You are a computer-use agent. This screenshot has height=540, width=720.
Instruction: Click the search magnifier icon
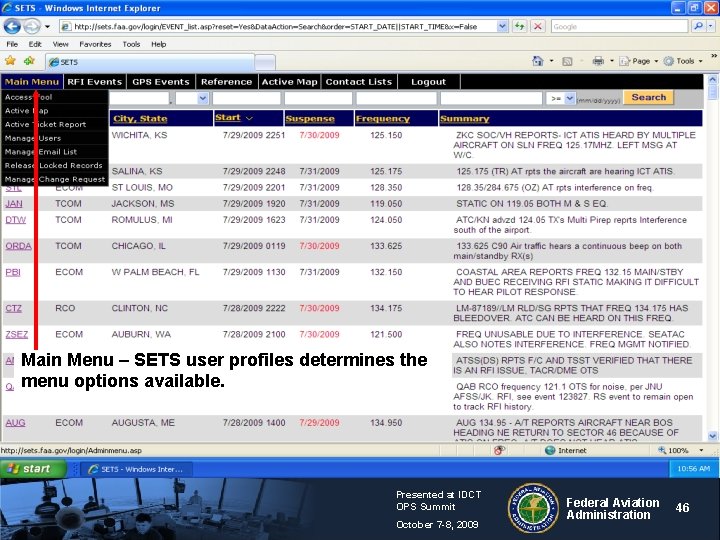click(x=698, y=27)
